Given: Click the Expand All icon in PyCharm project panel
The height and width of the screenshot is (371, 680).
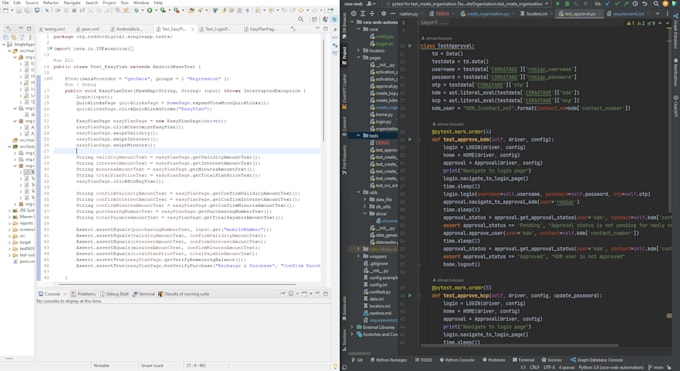Looking at the screenshot, I should click(x=363, y=13).
